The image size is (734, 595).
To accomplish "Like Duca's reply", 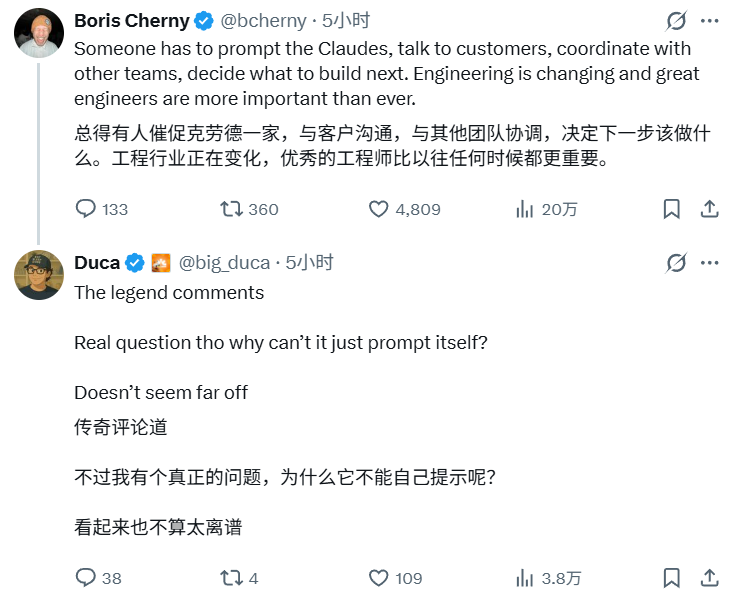I will (x=379, y=578).
